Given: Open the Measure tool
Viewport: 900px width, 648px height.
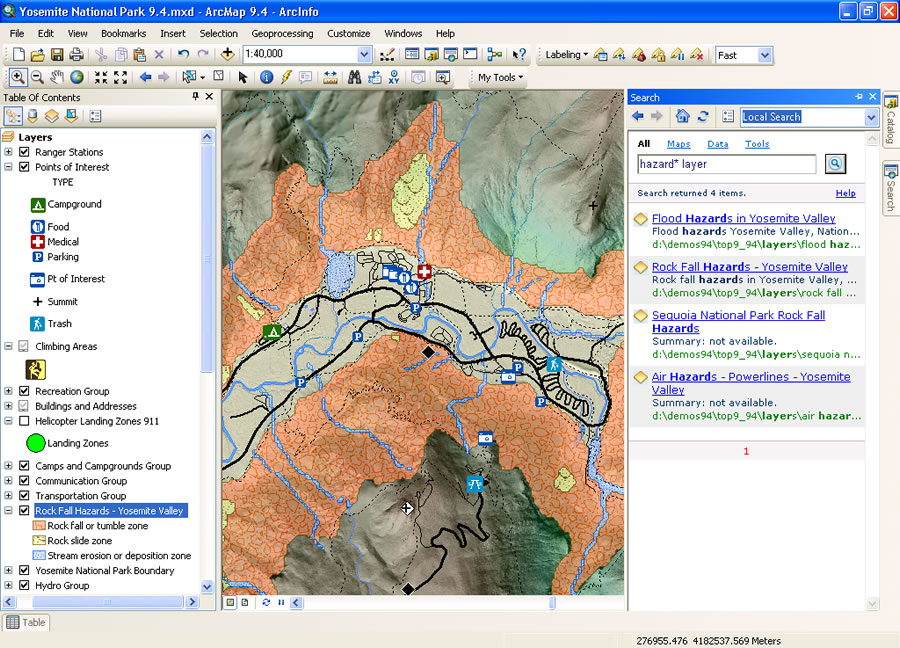Looking at the screenshot, I should 330,77.
